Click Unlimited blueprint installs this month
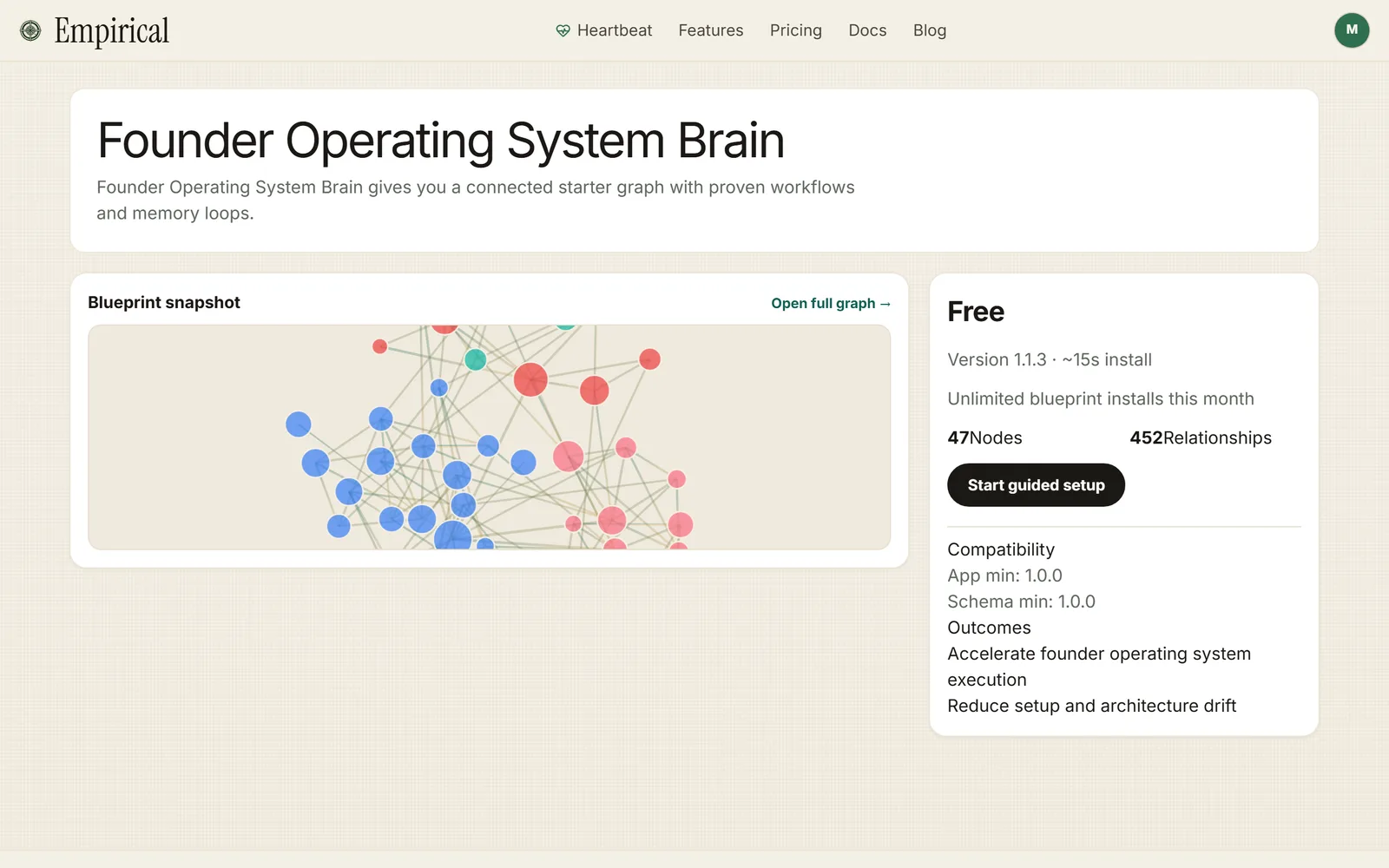Viewport: 1389px width, 868px height. coord(1101,398)
